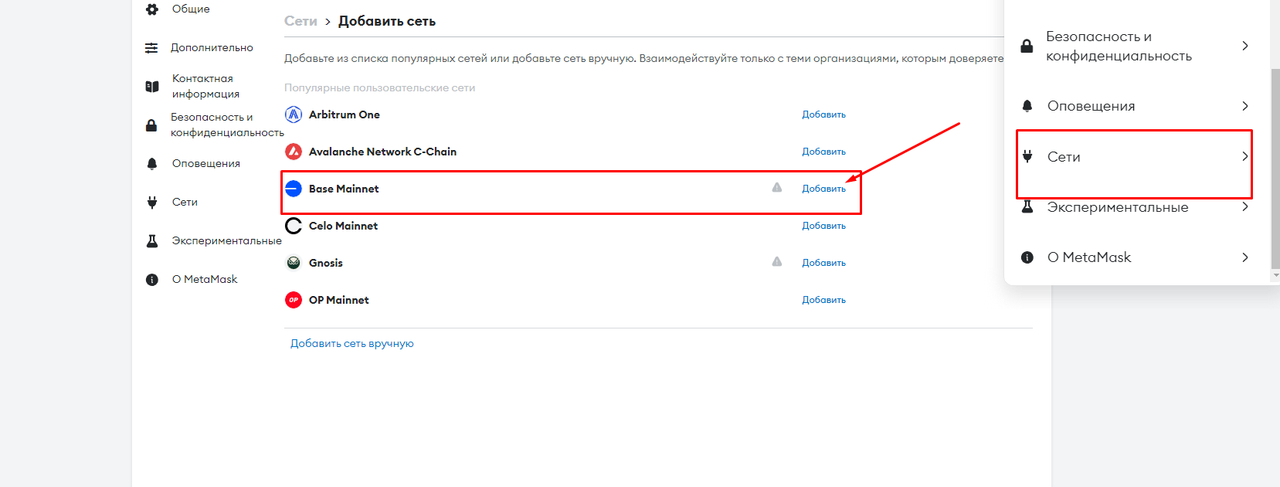Click the bell icon beside Оповещения in sidebar

tap(152, 163)
